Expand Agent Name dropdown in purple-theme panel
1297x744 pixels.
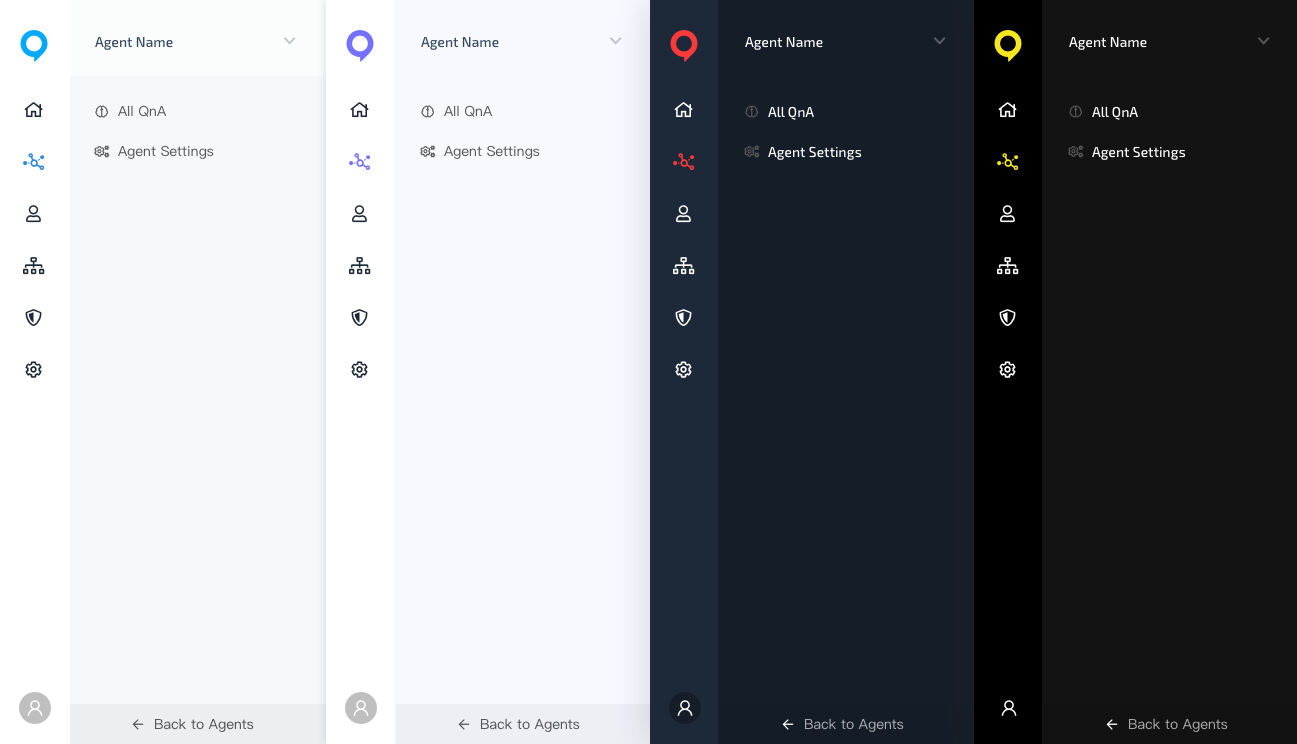(x=616, y=42)
